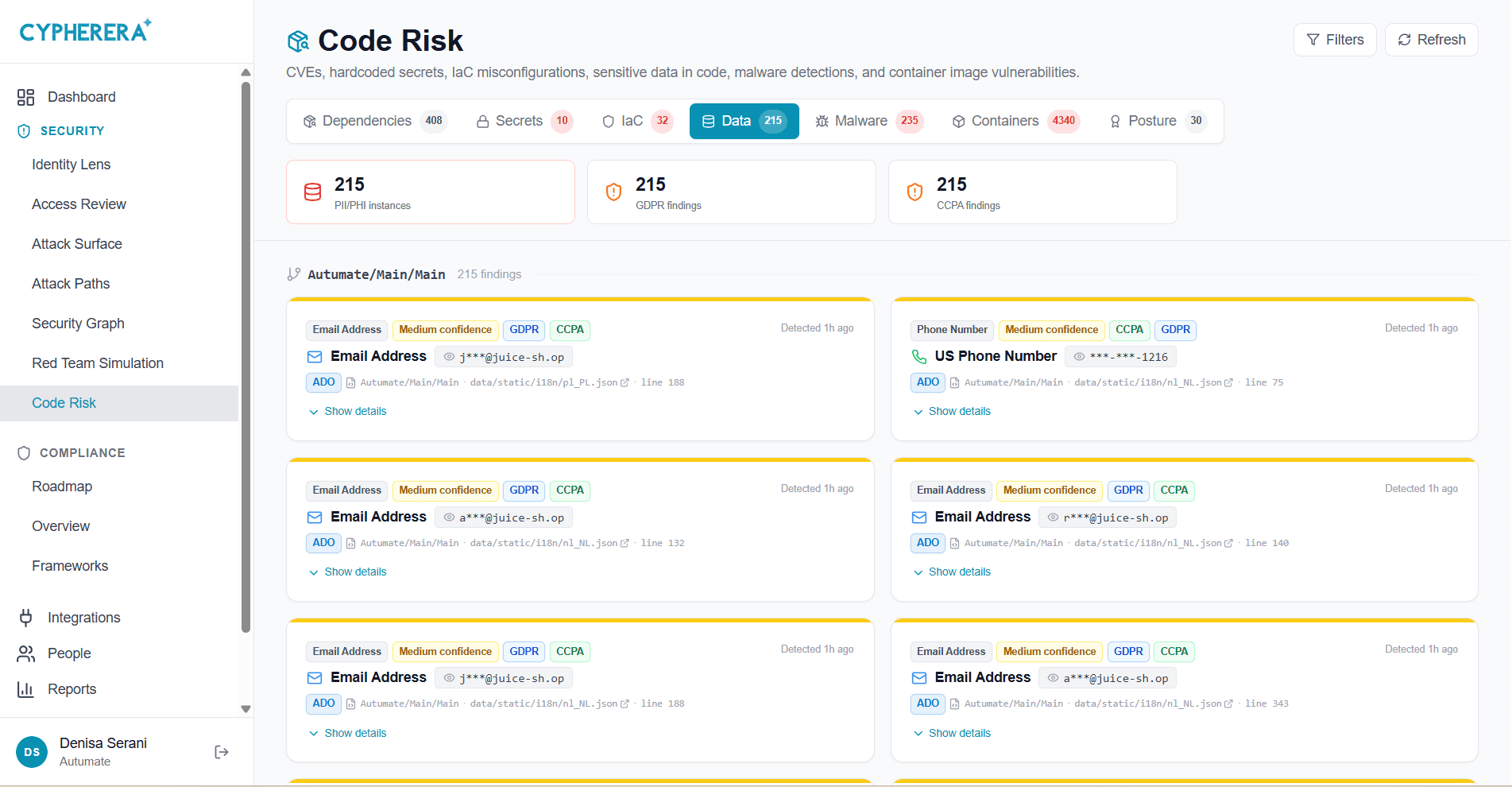Expand Show details for US Phone Number card
Image resolution: width=1512 pixels, height=787 pixels.
[x=952, y=411]
